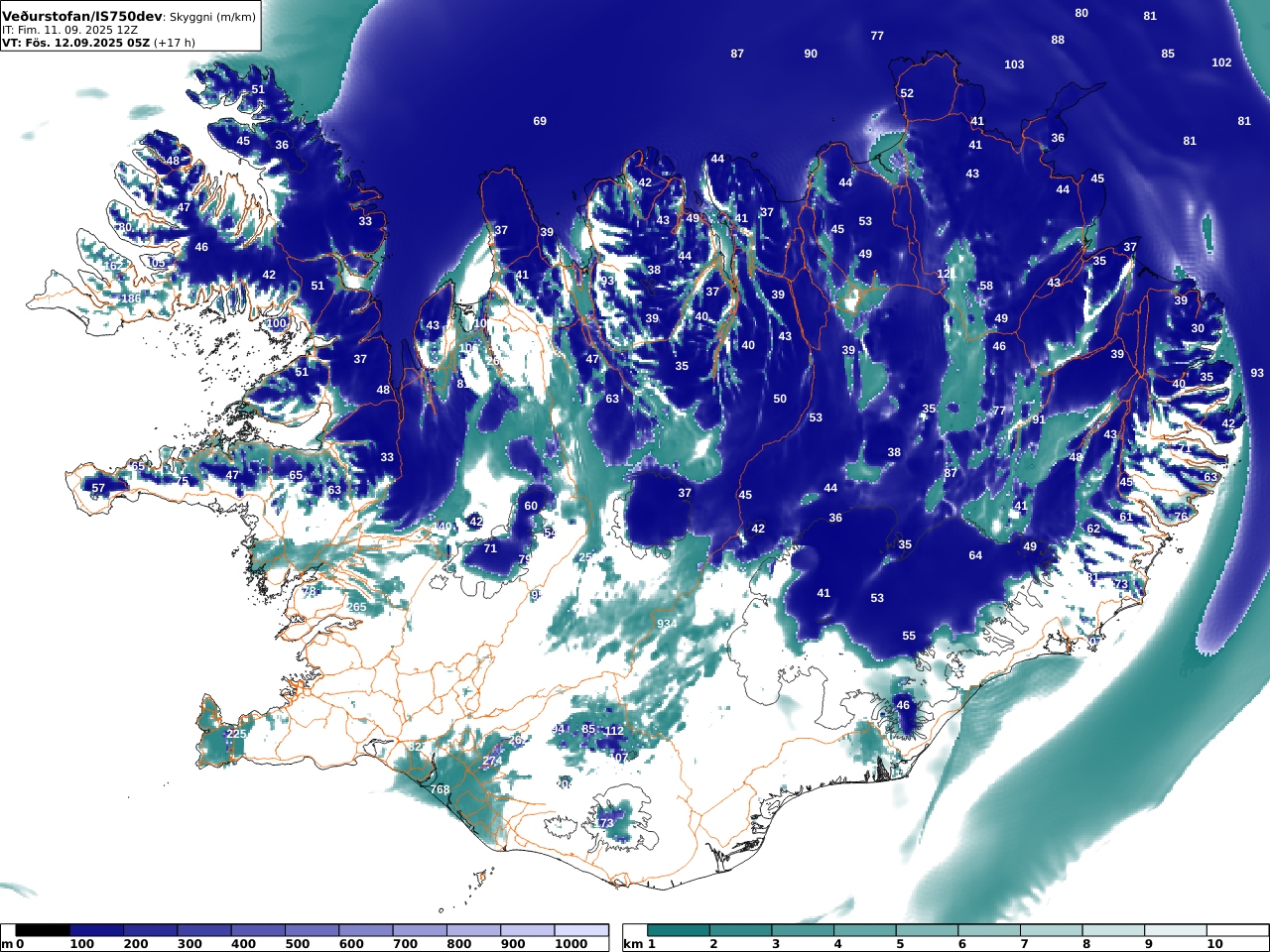Click the map value '265' in the west
The height and width of the screenshot is (952, 1270).
[x=356, y=607]
